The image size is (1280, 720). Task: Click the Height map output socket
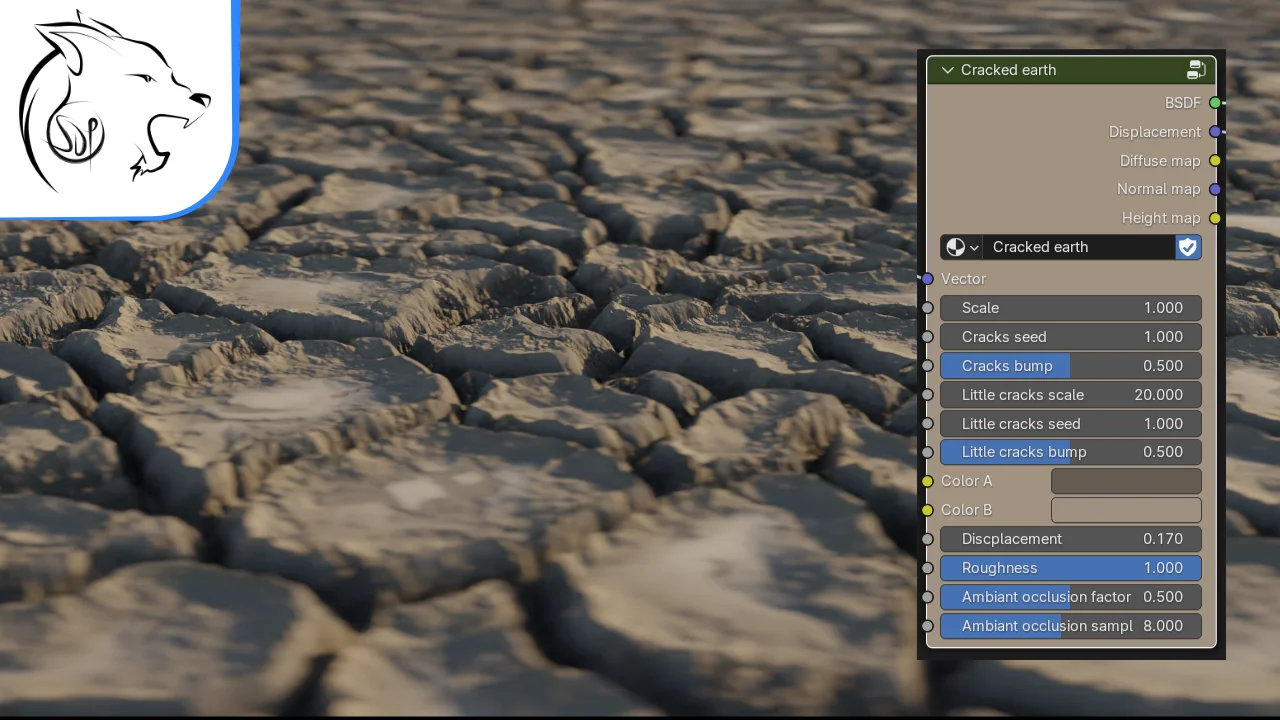1216,218
